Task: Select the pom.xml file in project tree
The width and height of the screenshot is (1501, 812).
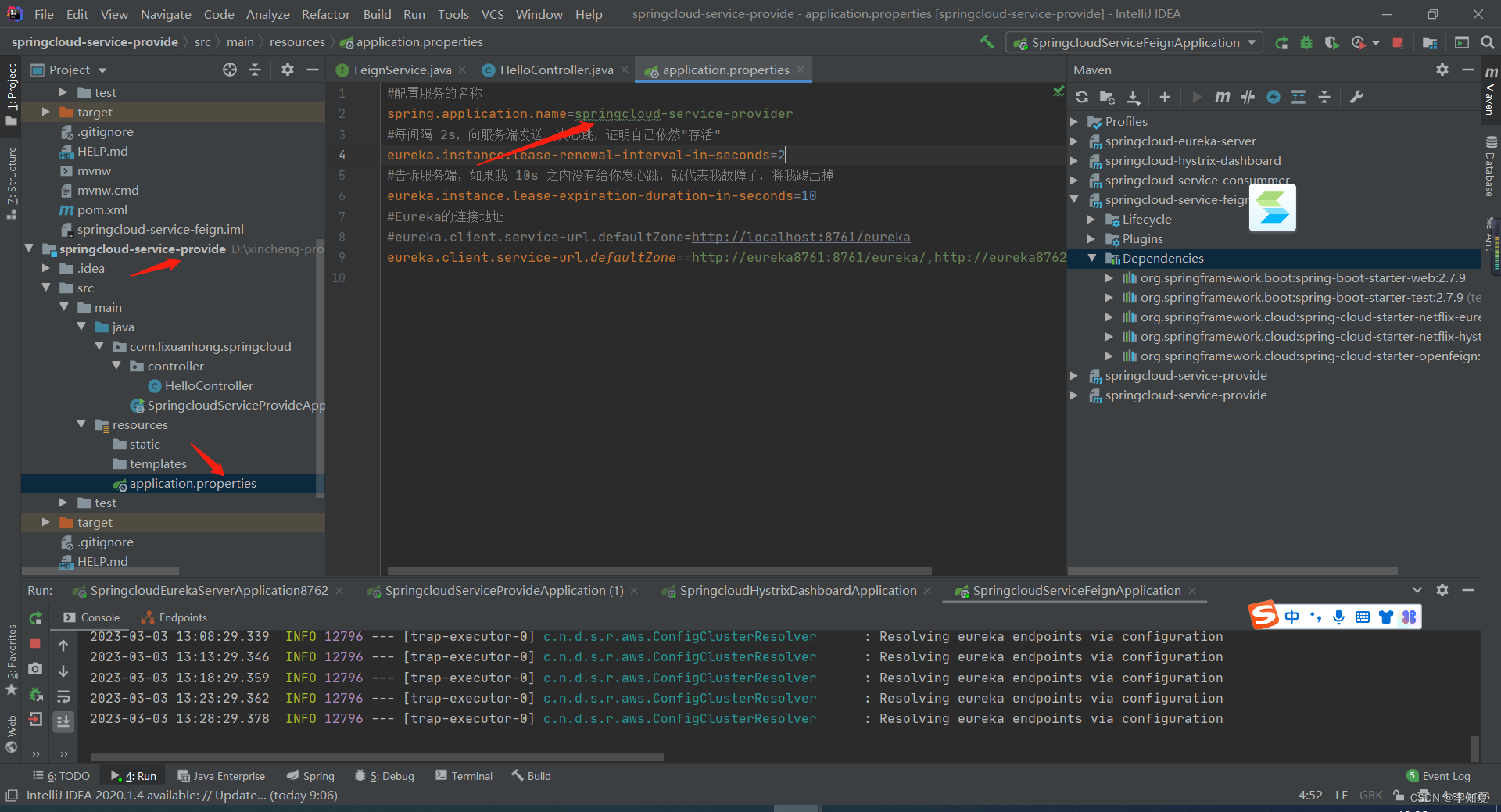Action: (102, 210)
